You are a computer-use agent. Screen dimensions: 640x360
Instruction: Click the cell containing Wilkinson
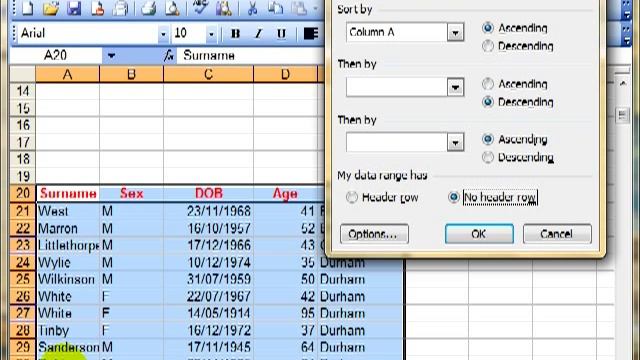tap(68, 280)
